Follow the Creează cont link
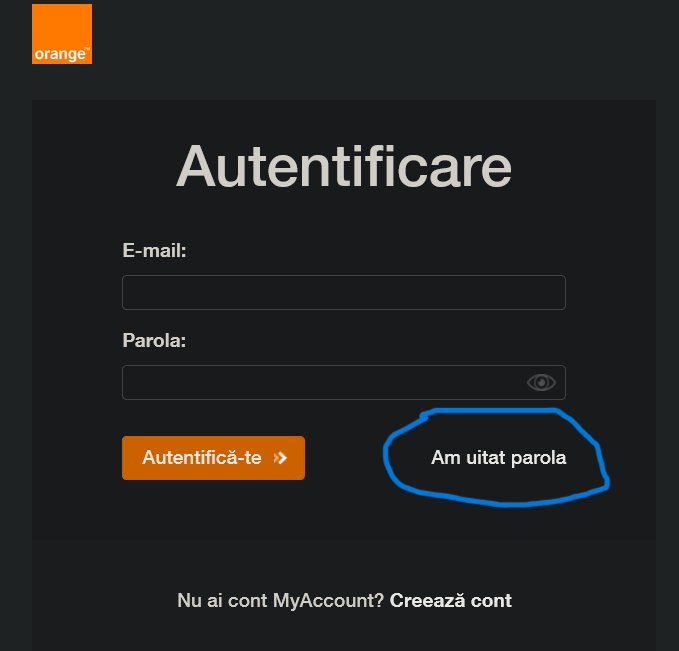 (x=451, y=601)
